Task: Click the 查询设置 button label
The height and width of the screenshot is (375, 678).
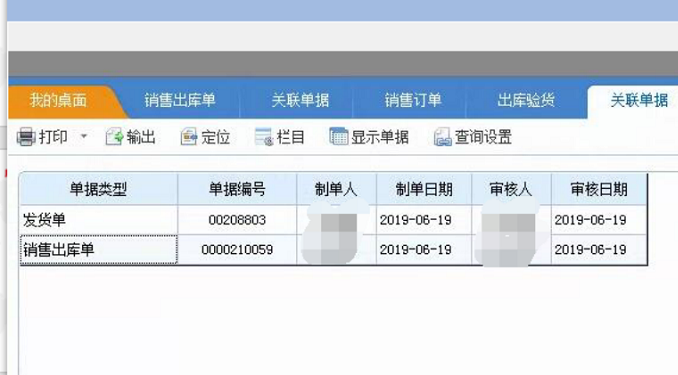Action: coord(483,137)
